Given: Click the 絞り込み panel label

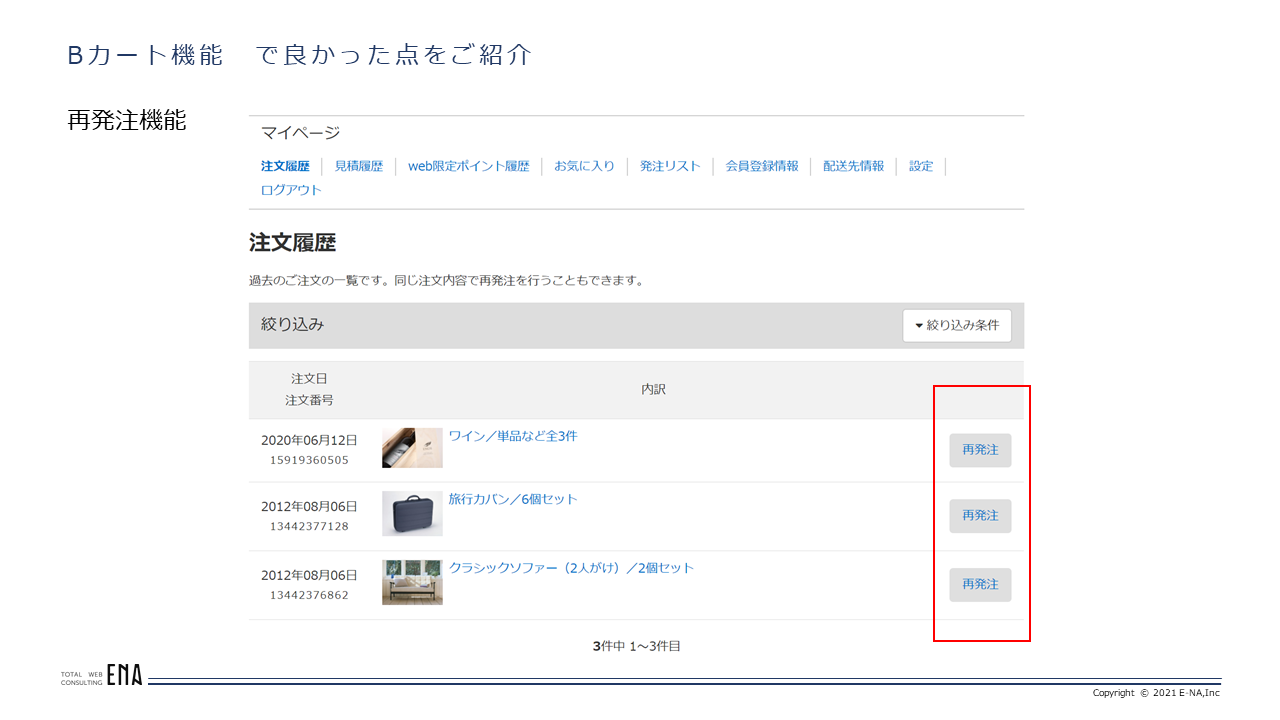Looking at the screenshot, I should point(293,325).
